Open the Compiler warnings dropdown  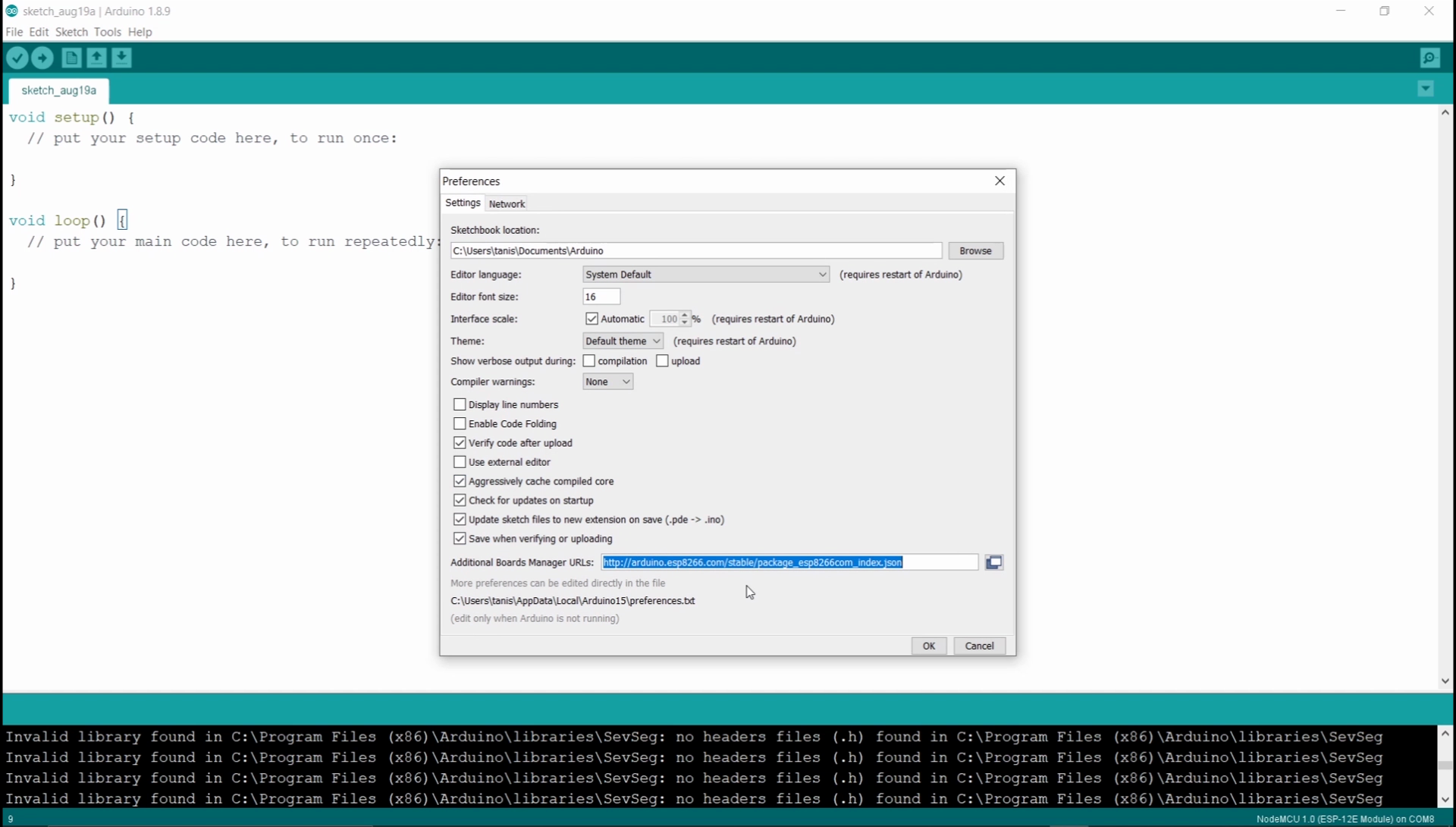click(x=607, y=382)
